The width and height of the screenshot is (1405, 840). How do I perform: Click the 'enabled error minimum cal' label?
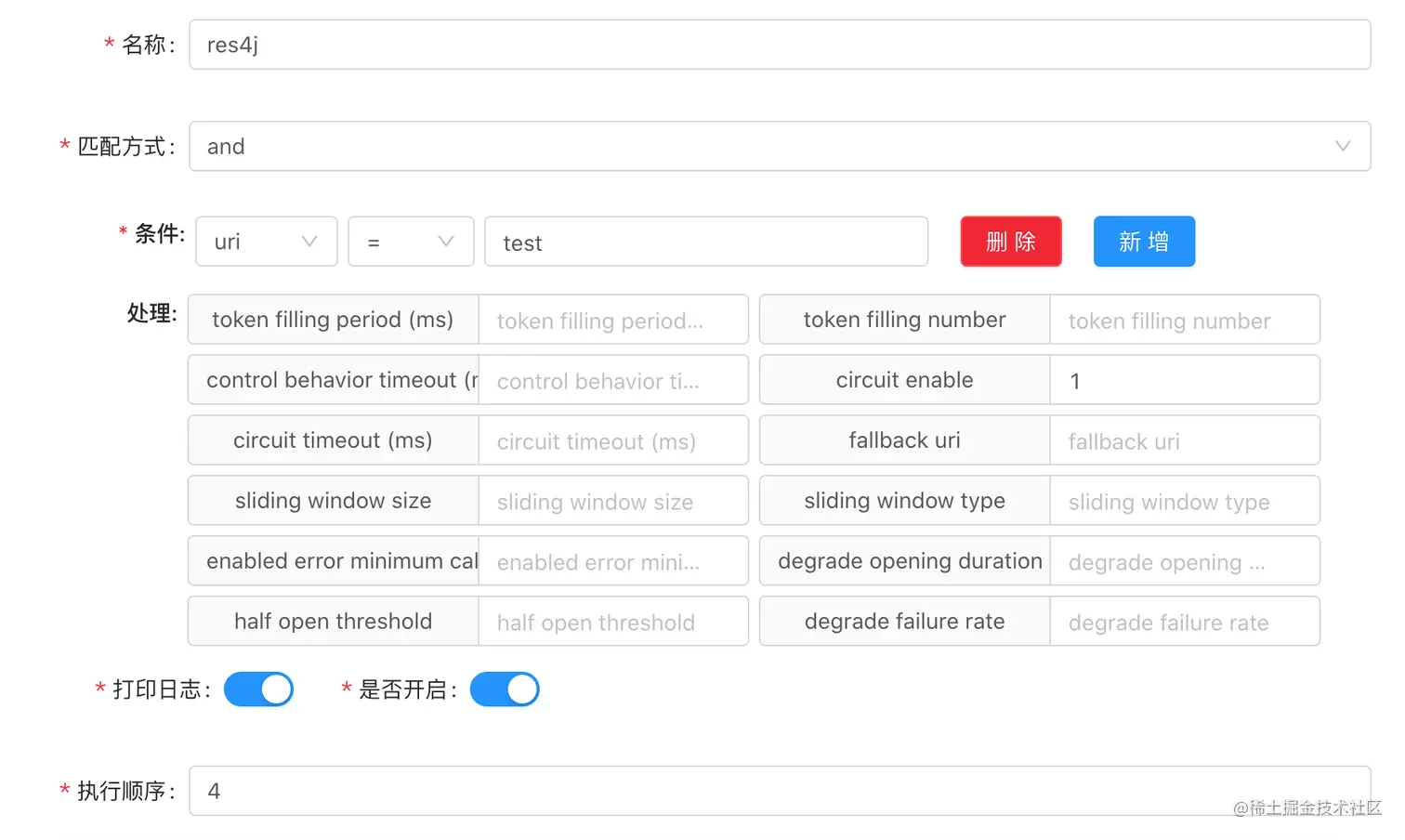point(333,561)
